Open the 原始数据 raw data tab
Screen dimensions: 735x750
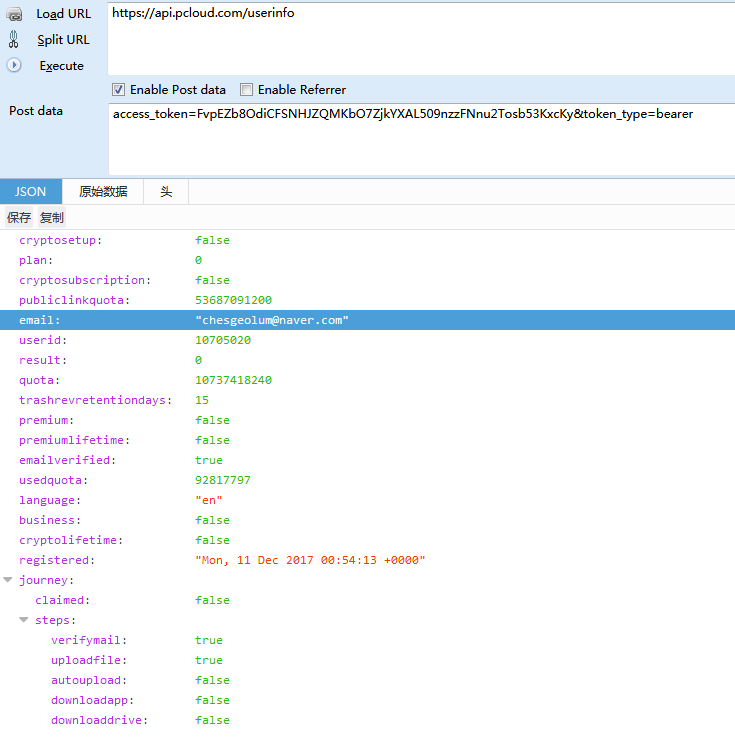[103, 192]
